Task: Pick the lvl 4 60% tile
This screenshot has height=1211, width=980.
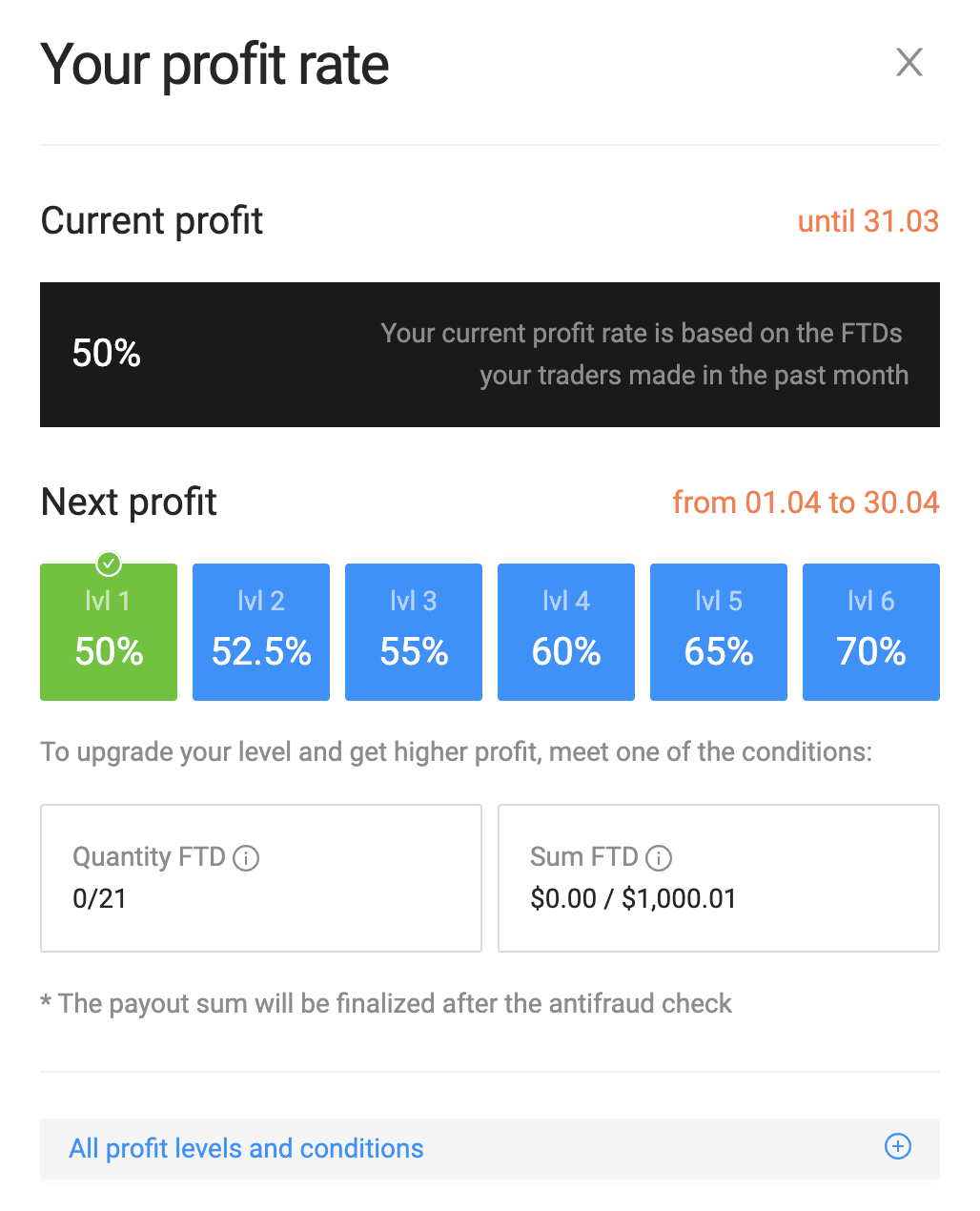Action: [x=566, y=632]
